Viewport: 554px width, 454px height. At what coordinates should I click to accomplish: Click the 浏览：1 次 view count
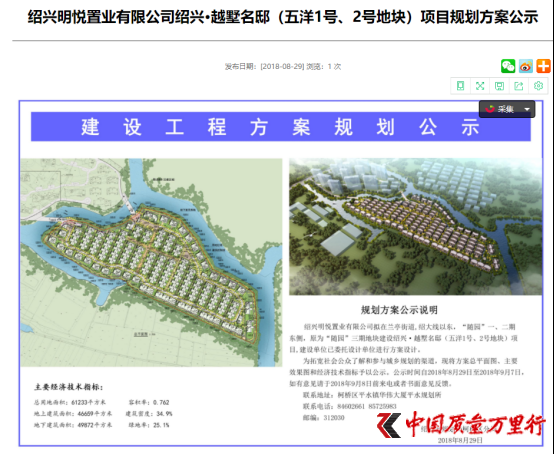[324, 66]
